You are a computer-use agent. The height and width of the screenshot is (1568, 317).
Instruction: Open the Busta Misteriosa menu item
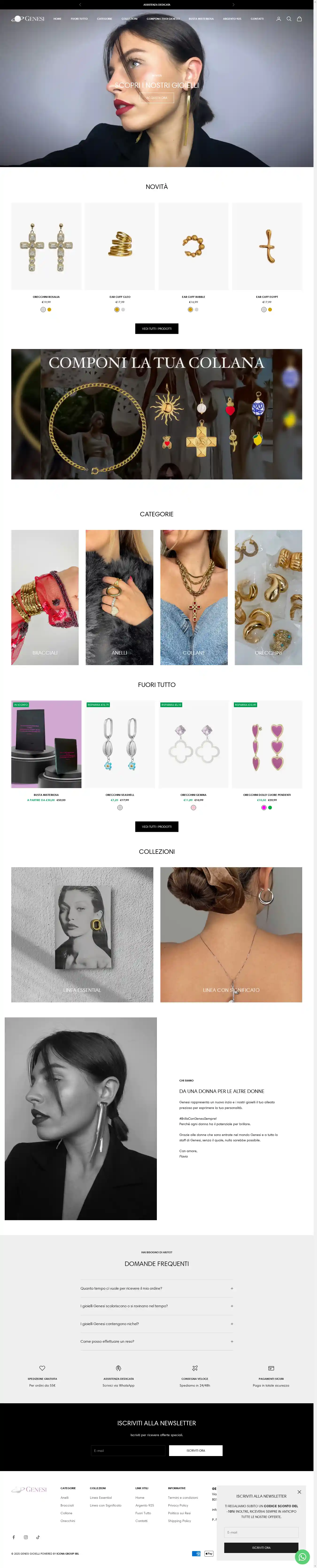[x=201, y=19]
